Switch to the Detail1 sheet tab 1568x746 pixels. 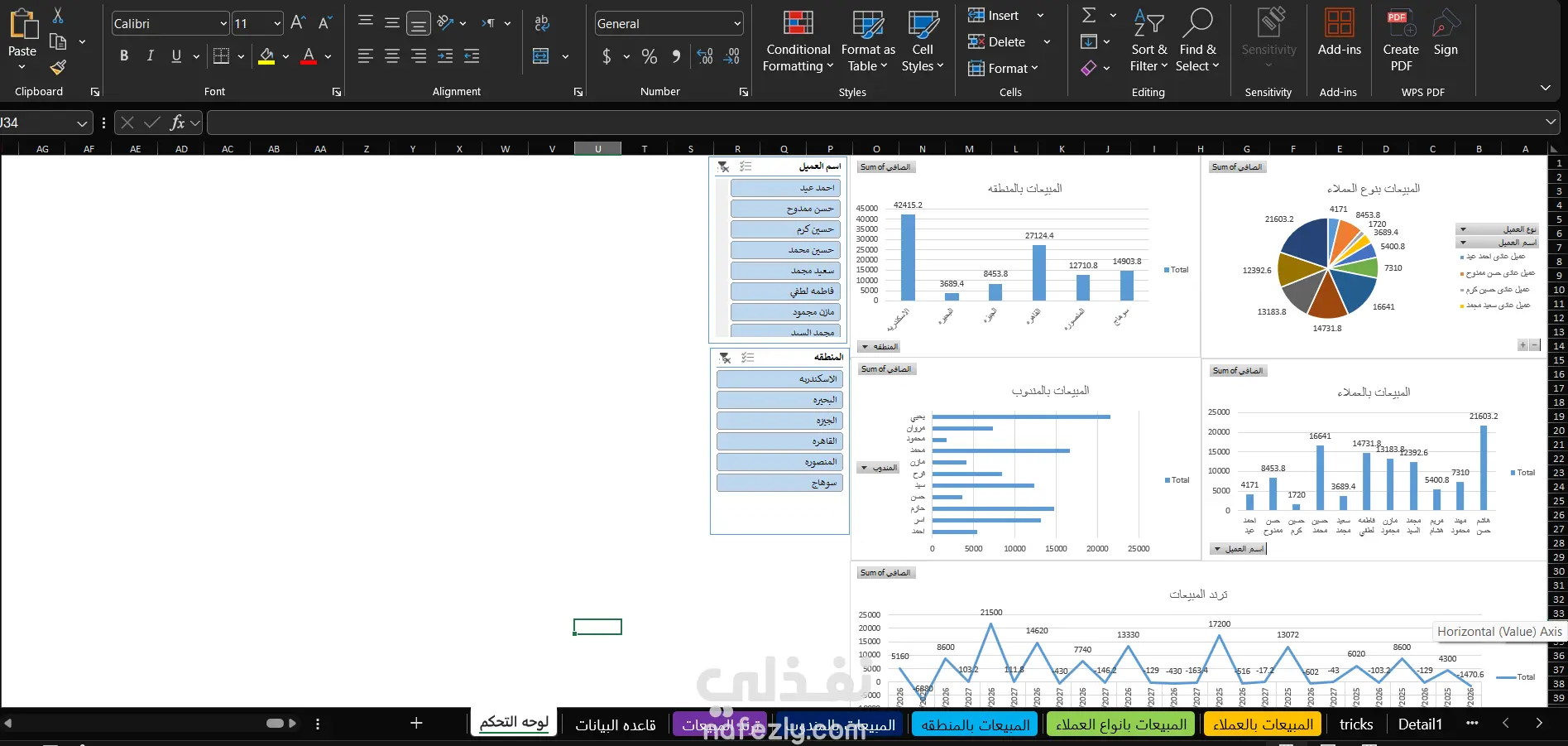point(1420,725)
